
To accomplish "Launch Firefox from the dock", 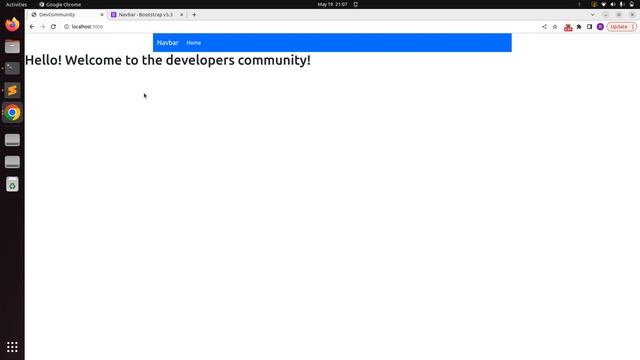I will point(12,24).
